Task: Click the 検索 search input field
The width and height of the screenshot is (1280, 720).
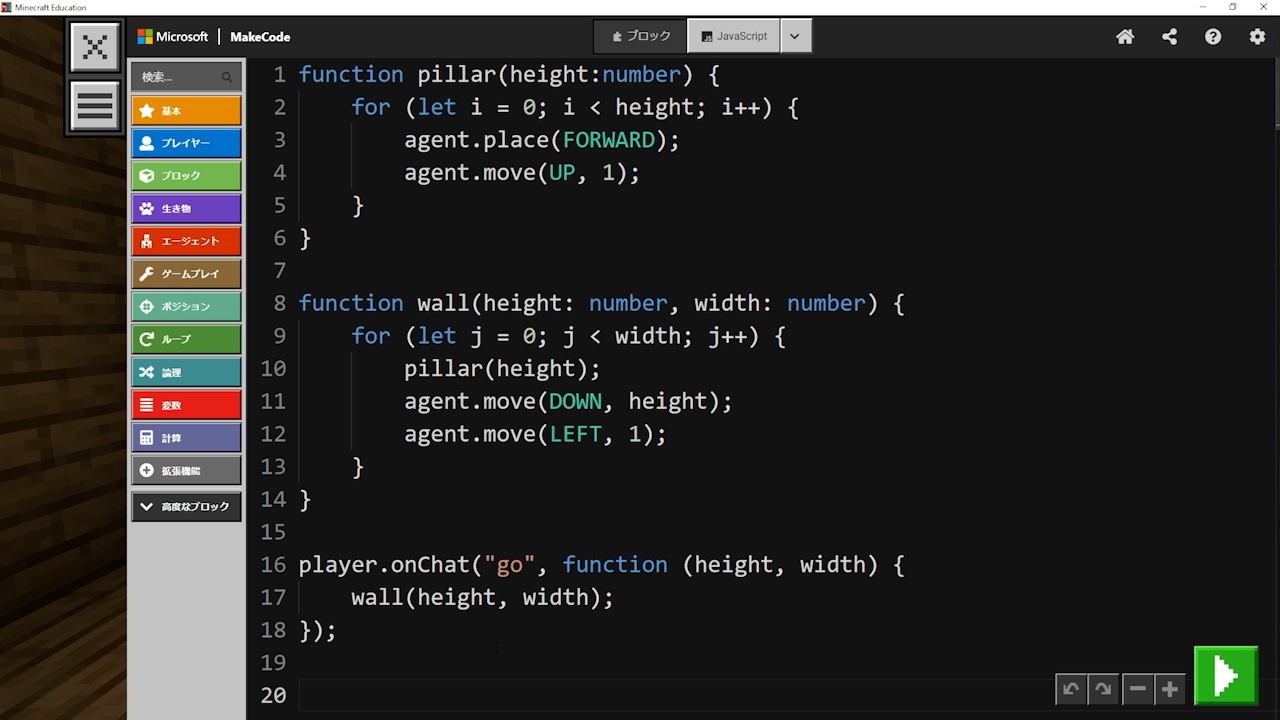Action: 180,77
